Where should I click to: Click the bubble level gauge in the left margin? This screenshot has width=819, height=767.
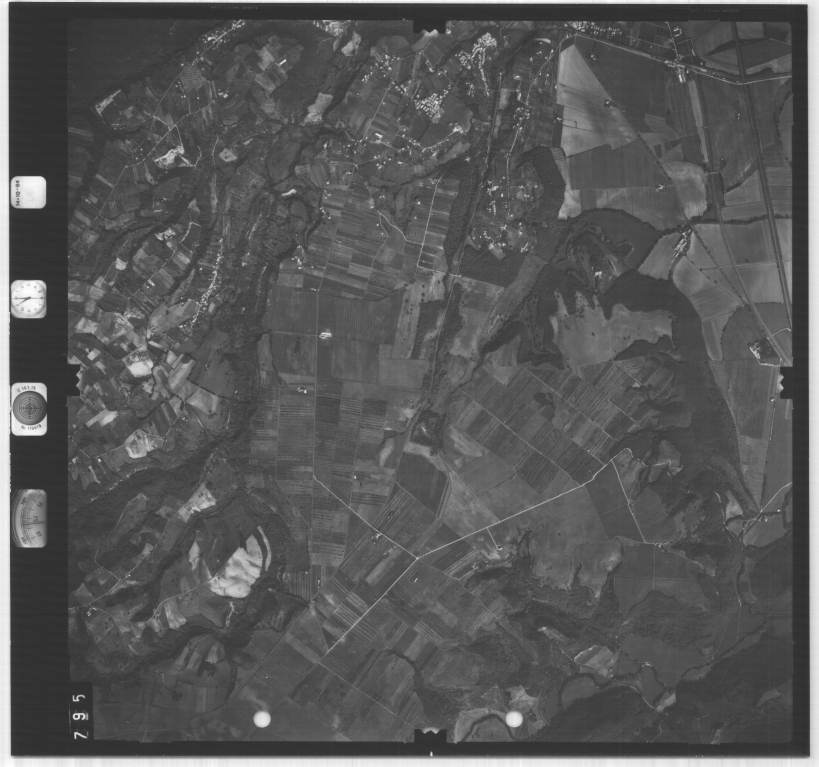[29, 518]
